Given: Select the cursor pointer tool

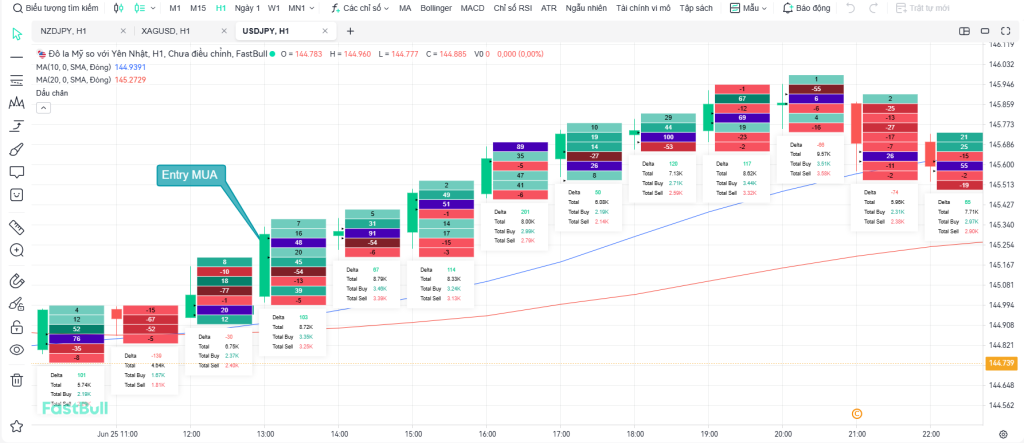Looking at the screenshot, I should pos(16,33).
